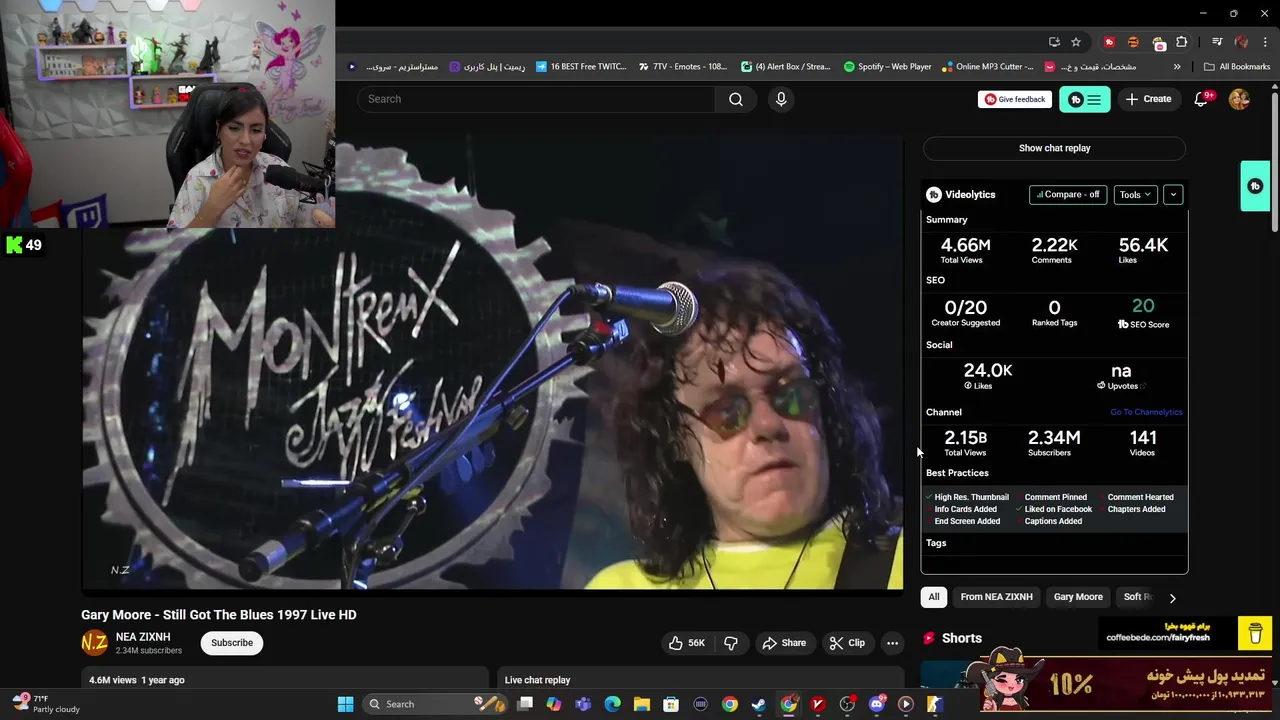Collapse the Videolytics panel with chevron
The image size is (1280, 720).
[x=1173, y=195]
